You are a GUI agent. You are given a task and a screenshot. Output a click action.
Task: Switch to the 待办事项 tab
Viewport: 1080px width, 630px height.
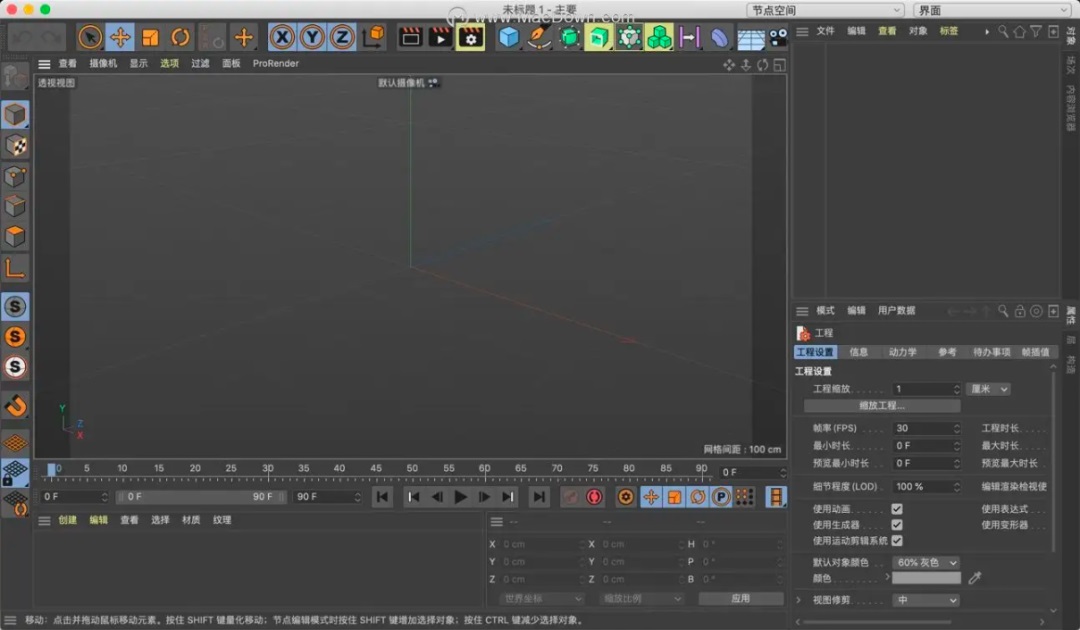(x=991, y=352)
